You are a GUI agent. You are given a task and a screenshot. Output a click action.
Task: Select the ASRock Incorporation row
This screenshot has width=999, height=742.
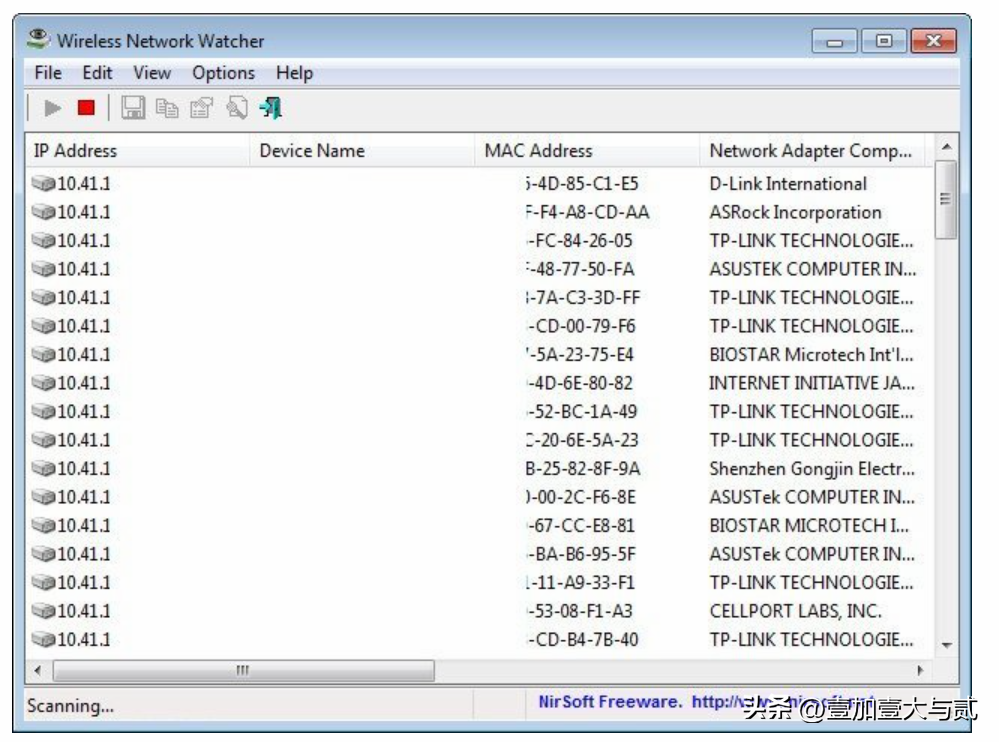[x=477, y=212]
